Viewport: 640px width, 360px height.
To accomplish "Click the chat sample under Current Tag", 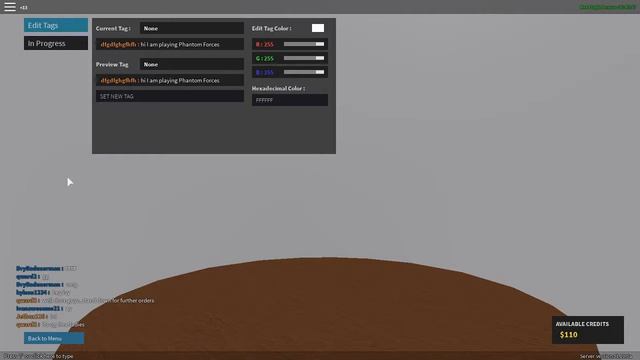I will 170,44.
